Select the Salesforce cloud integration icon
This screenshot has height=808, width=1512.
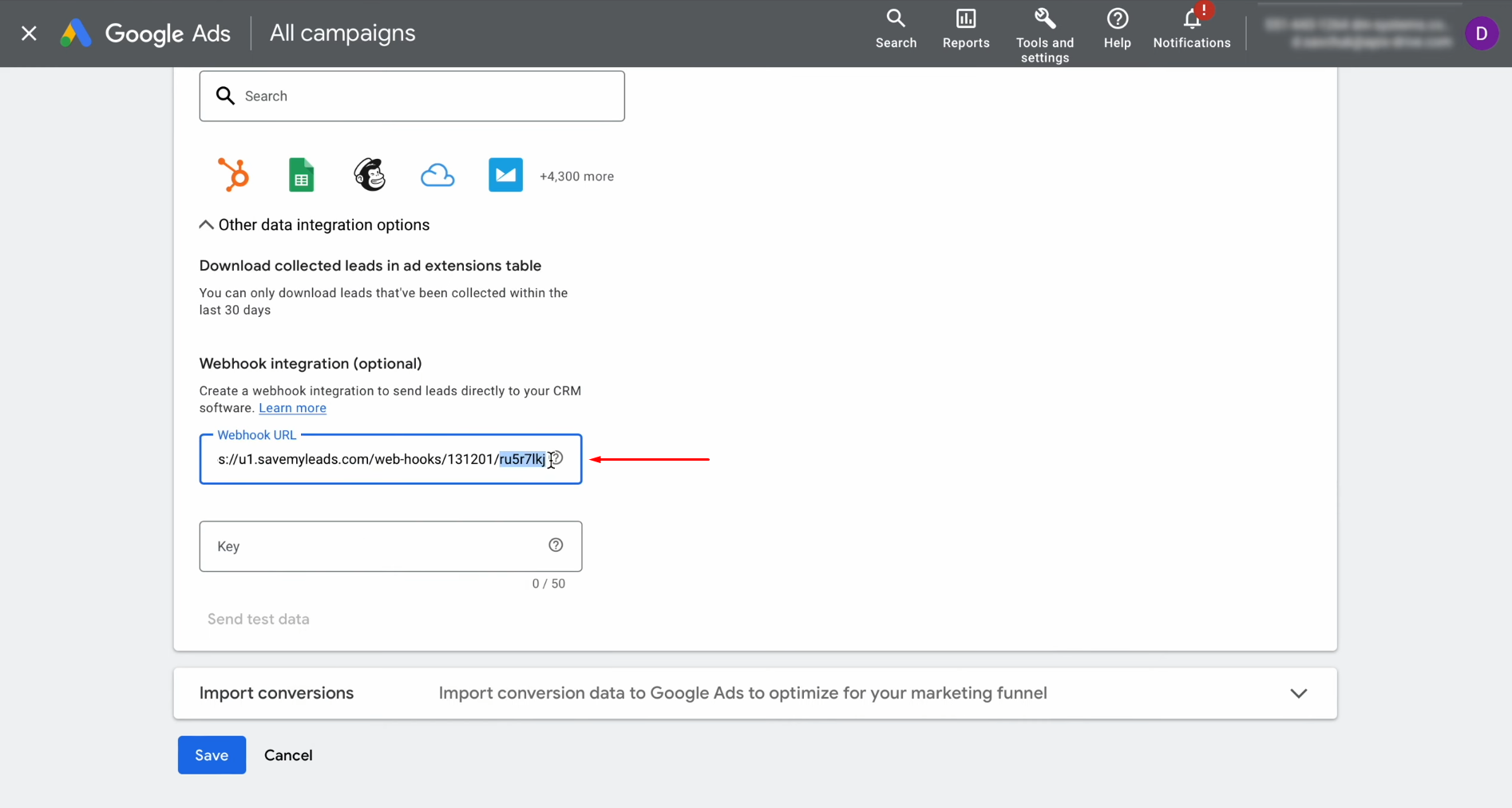coord(437,176)
